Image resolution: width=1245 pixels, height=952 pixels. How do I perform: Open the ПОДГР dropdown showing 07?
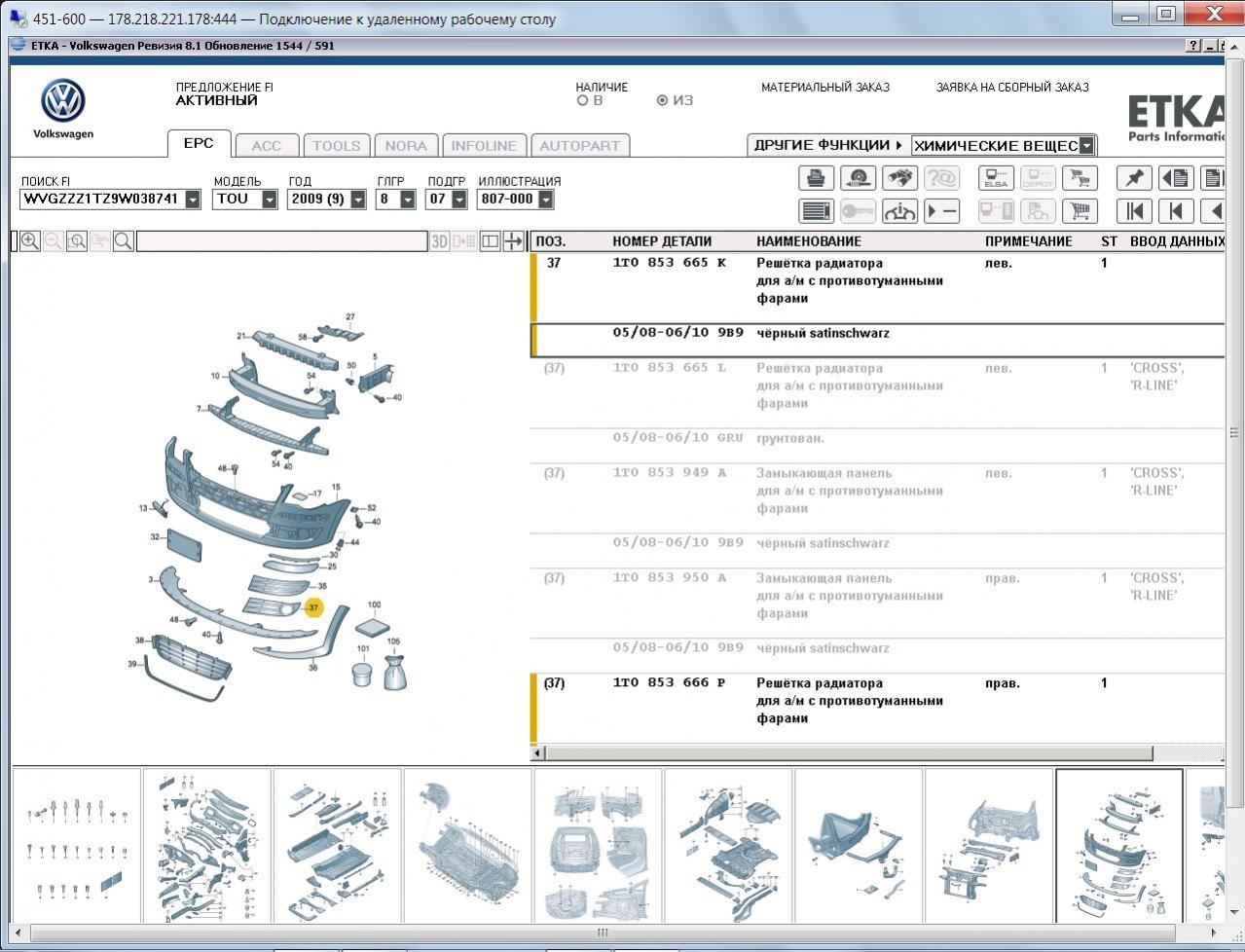click(459, 200)
